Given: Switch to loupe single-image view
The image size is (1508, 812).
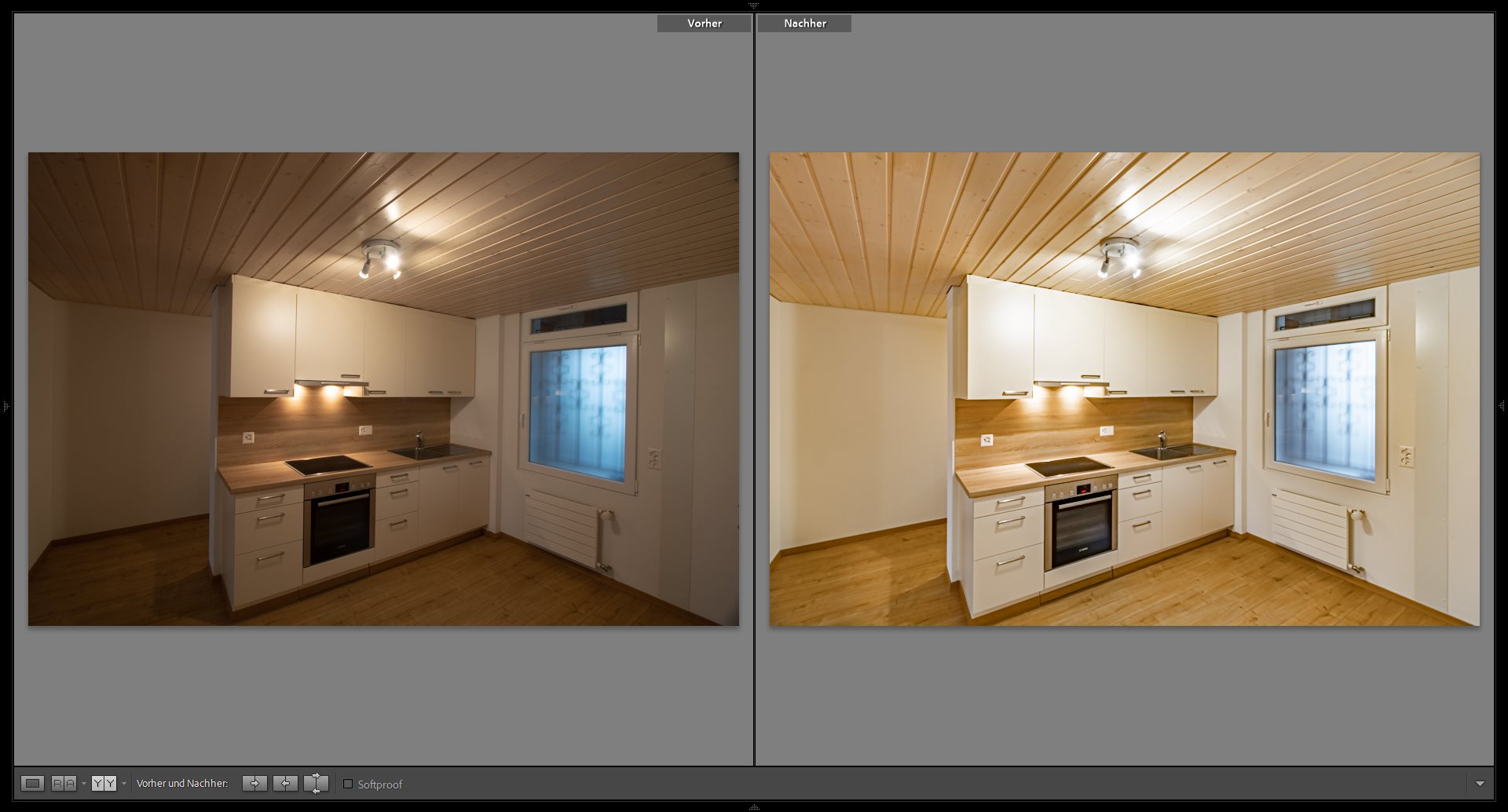Looking at the screenshot, I should coord(32,784).
